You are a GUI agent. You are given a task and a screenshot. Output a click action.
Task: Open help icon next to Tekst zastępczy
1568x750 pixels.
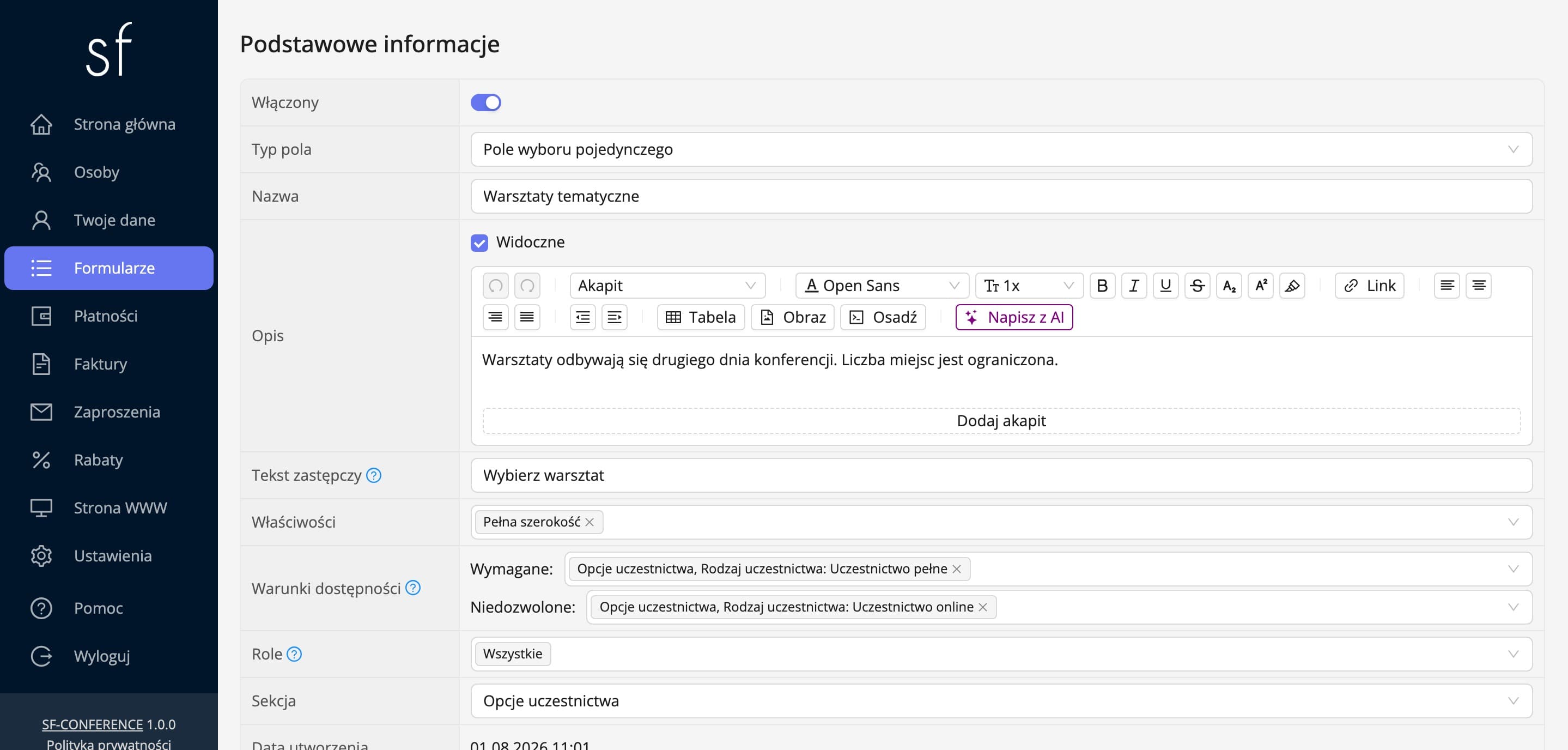point(374,475)
